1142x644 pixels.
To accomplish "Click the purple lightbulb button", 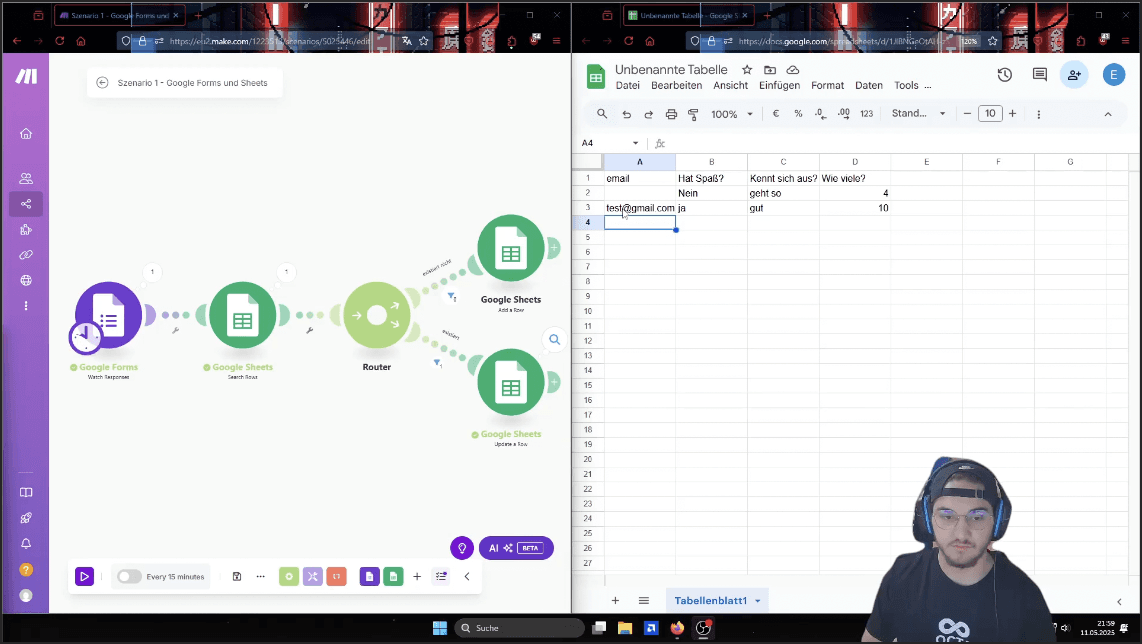I will pos(462,548).
